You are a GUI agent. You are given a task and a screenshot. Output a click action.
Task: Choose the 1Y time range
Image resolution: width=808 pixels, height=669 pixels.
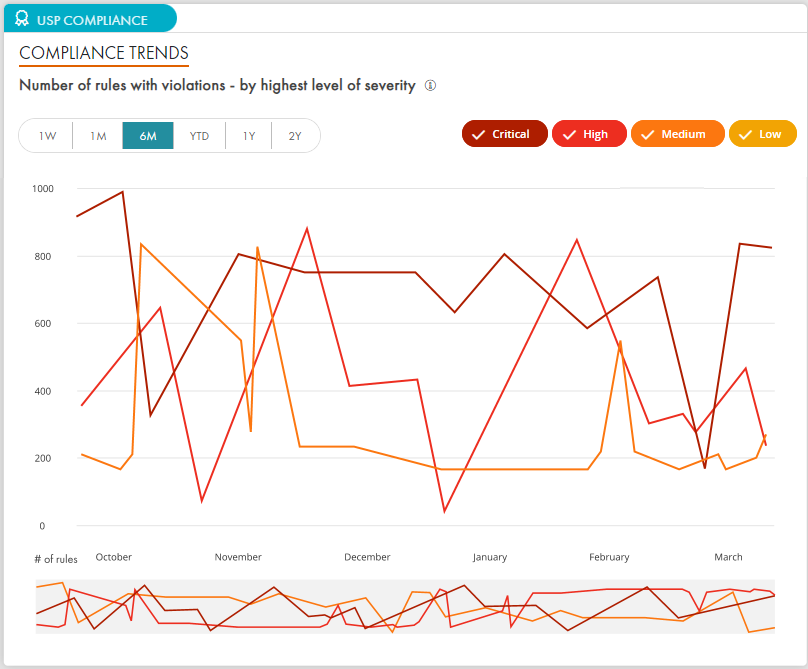tap(249, 136)
